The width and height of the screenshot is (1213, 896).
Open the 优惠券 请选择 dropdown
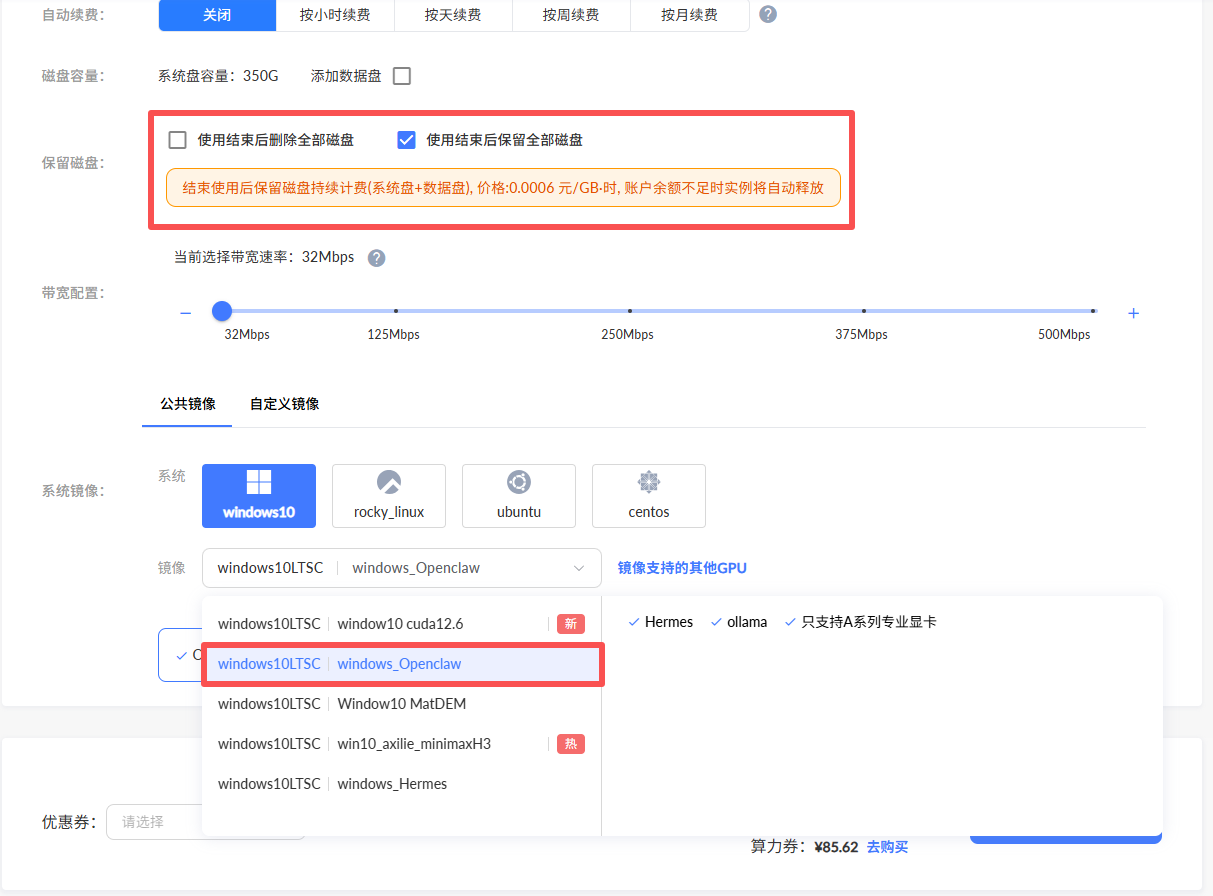tap(205, 822)
